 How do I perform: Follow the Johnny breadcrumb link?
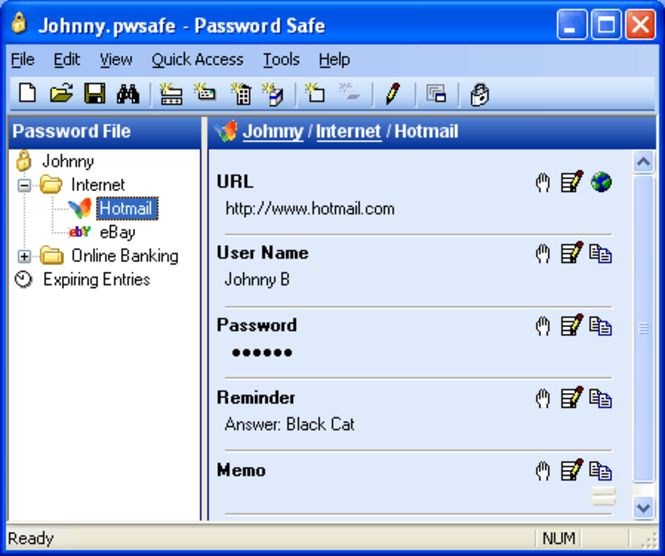pos(273,131)
